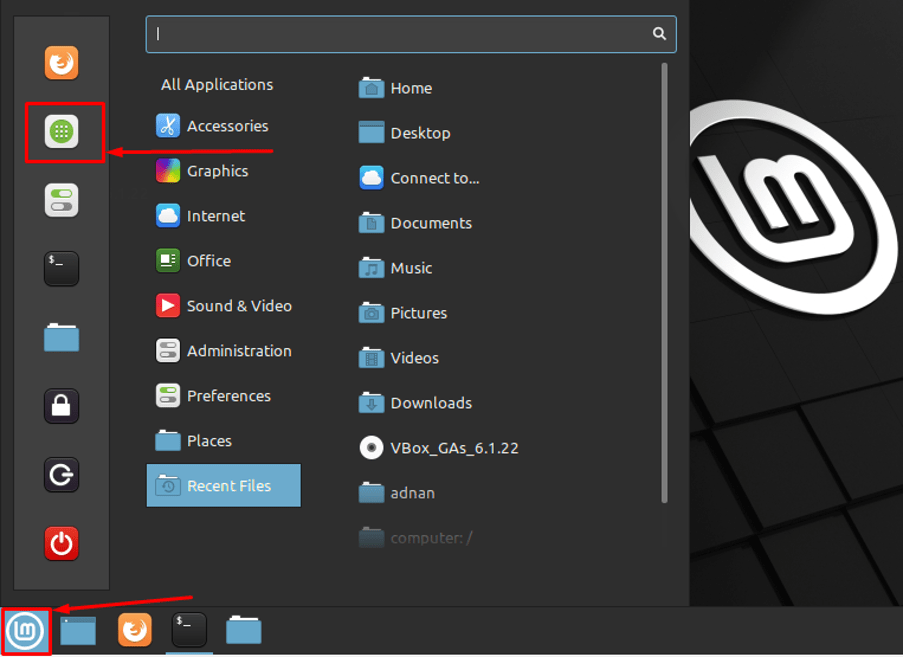Click the logout icon in the sidebar
904x658 pixels.
coord(61,475)
